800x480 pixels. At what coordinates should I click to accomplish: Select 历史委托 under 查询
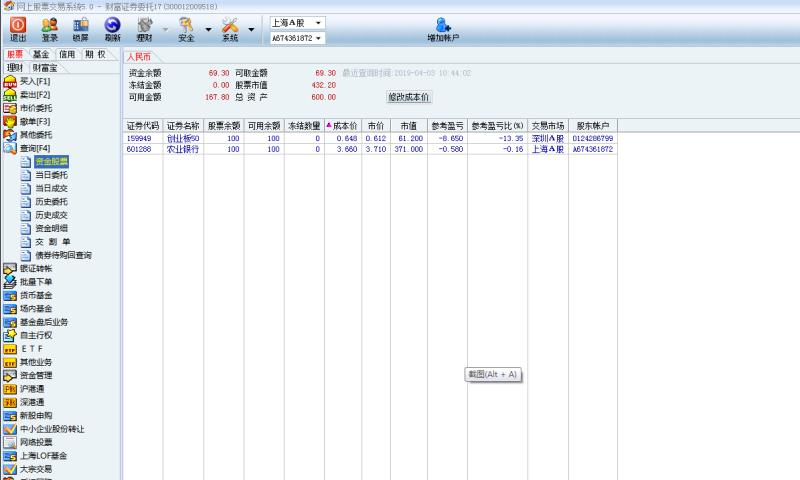(x=51, y=201)
